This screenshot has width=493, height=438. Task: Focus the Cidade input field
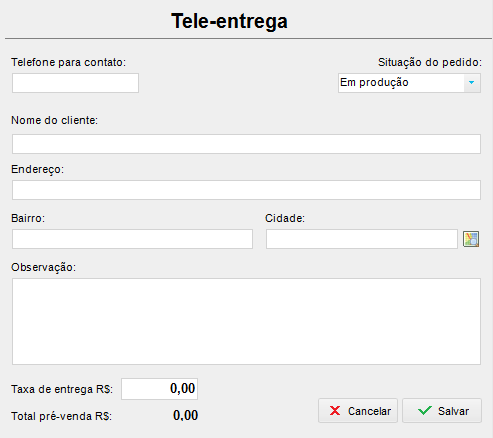tap(362, 239)
